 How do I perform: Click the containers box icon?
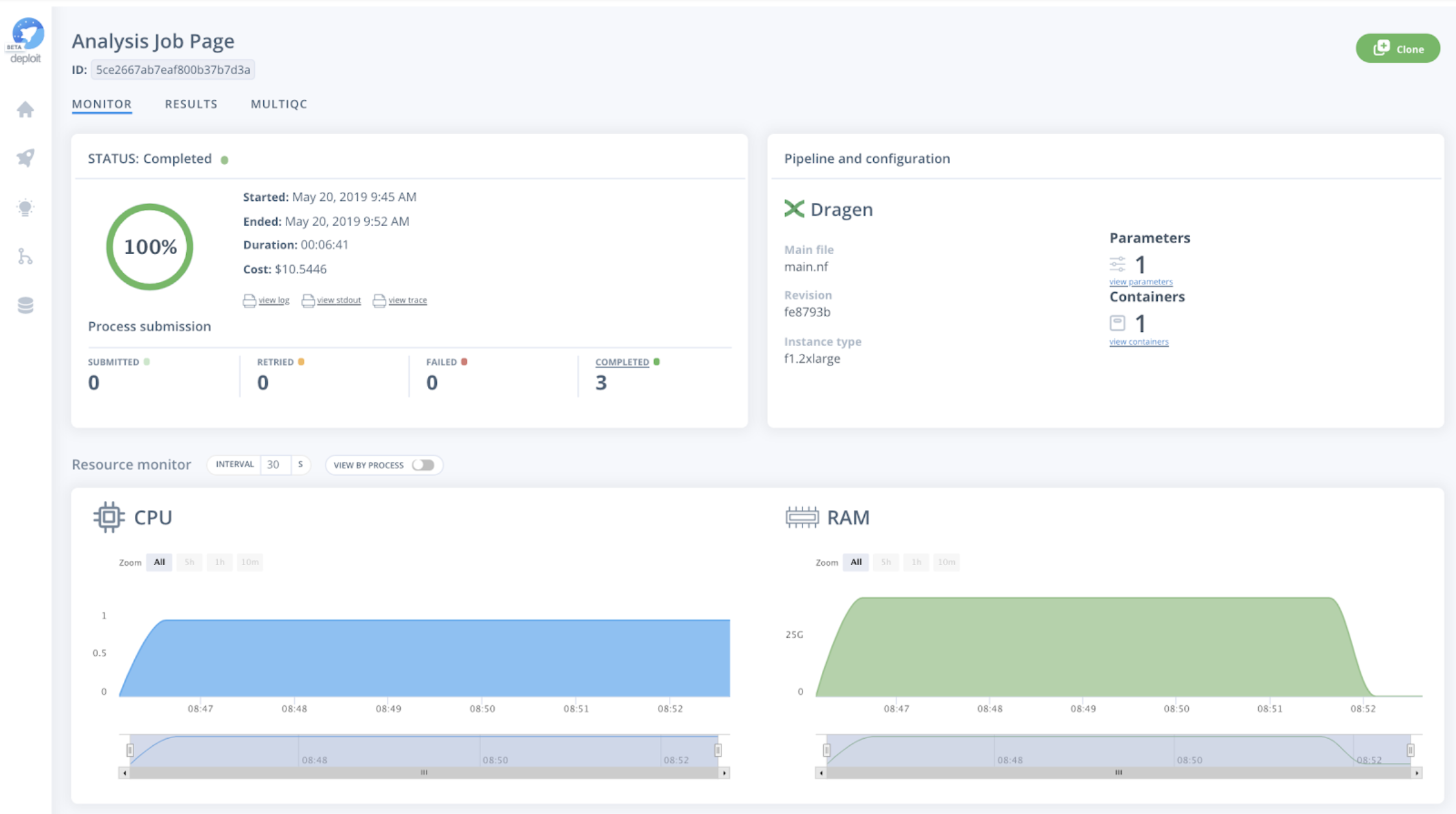tap(1117, 323)
